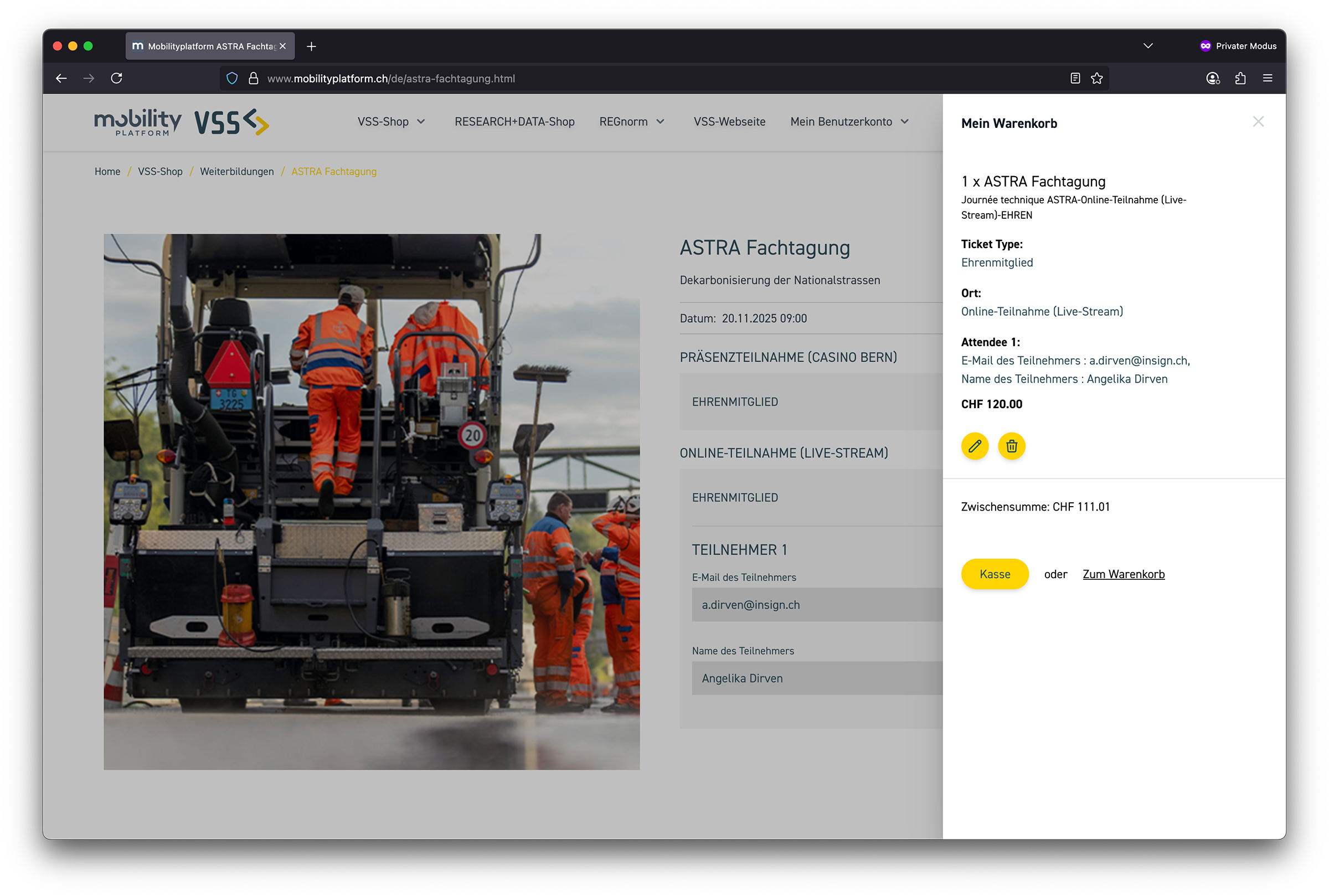Select the Mobilityplatform ASTRA Fachtagung browser tab

210,47
